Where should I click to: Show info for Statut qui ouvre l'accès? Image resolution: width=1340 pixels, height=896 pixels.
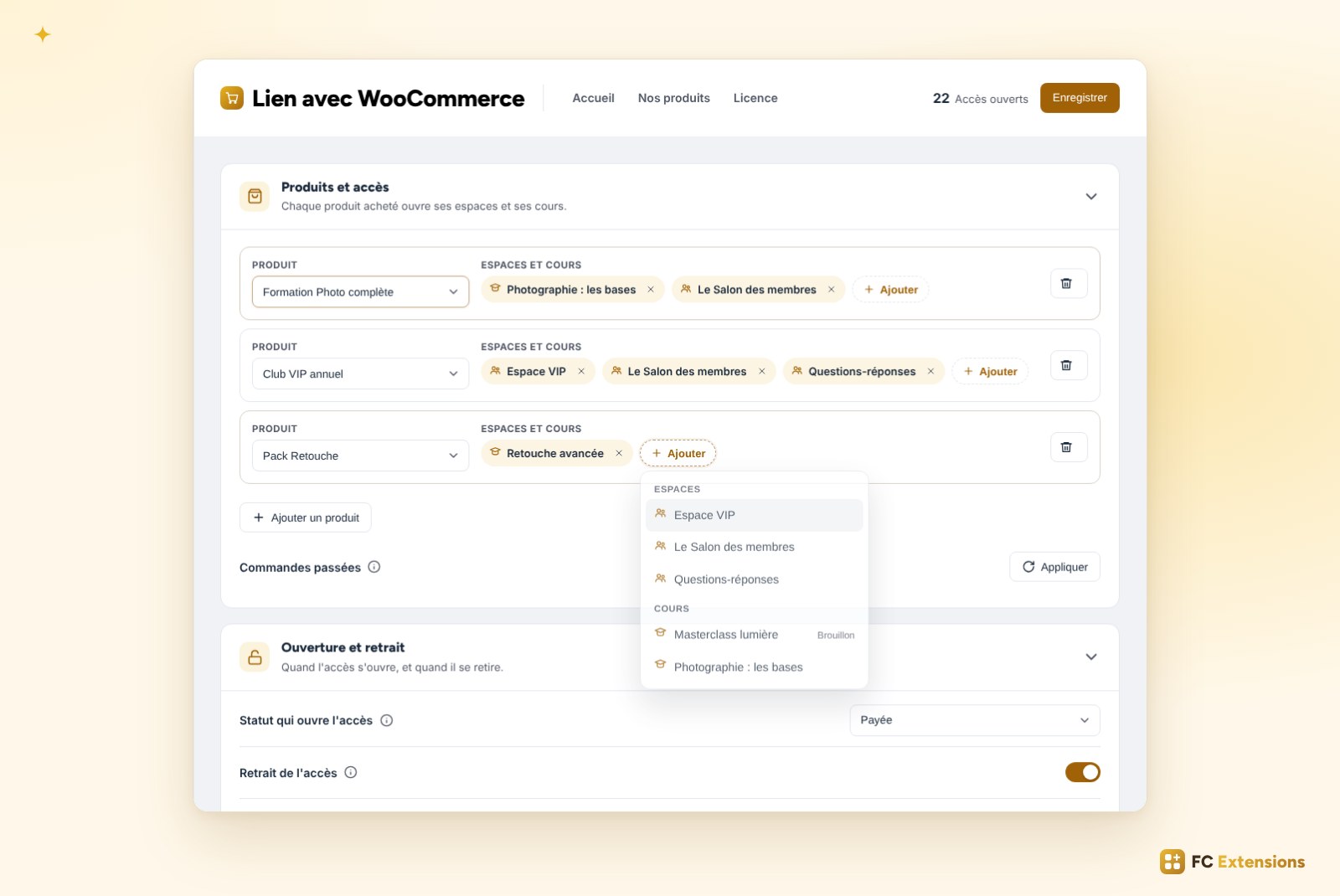coord(387,721)
